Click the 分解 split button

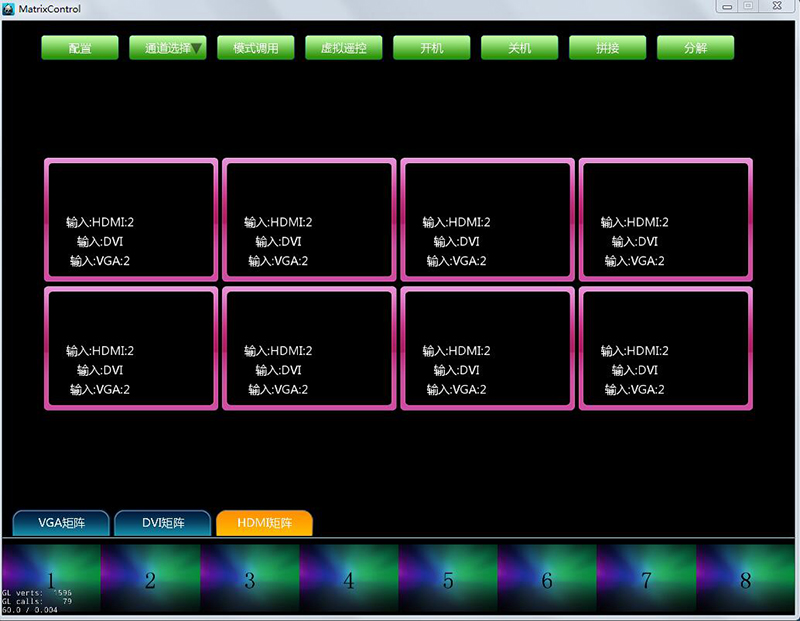click(x=696, y=48)
